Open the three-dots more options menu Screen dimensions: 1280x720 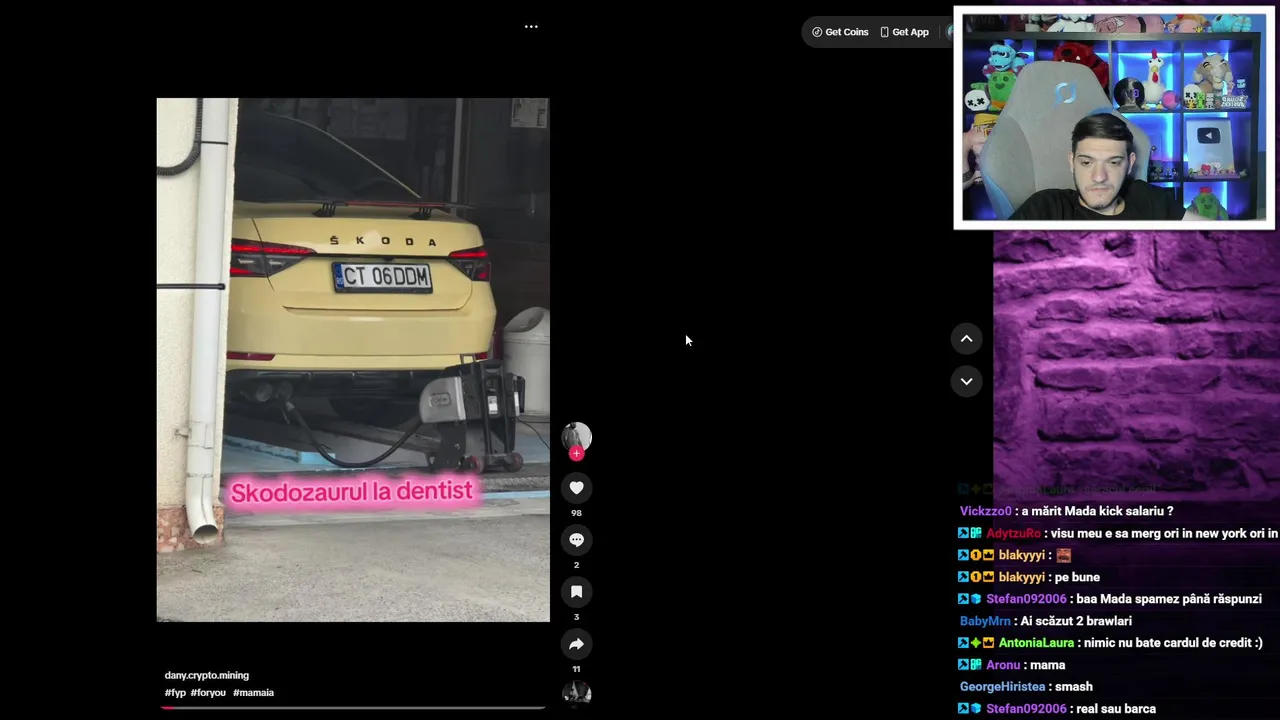[x=531, y=27]
